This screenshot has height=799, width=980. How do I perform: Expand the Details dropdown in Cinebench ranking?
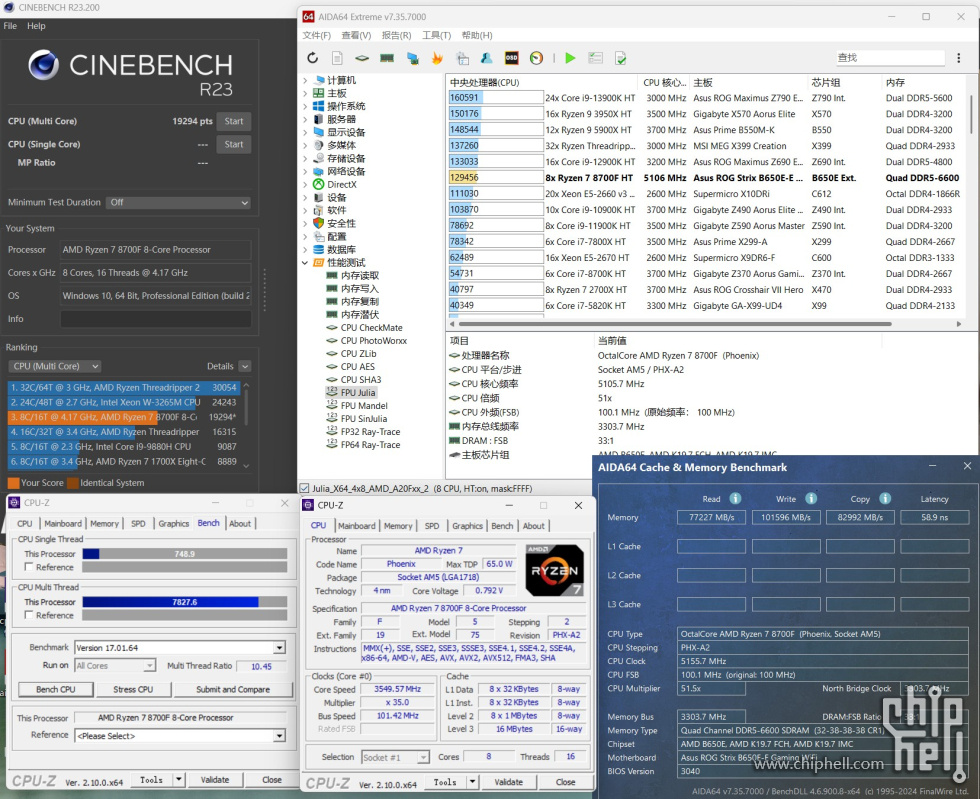245,366
